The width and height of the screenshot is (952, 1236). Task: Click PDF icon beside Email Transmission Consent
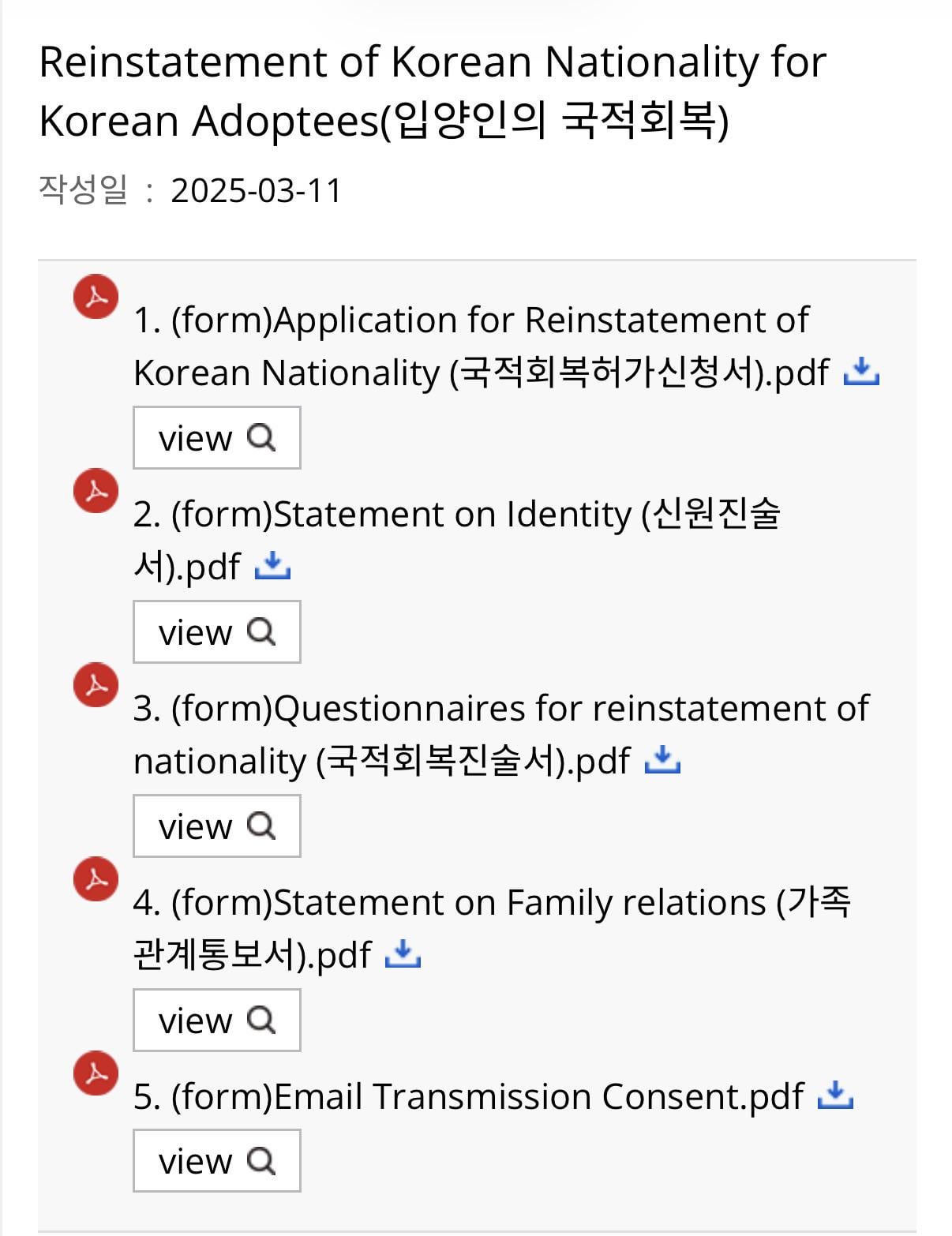[x=96, y=1073]
